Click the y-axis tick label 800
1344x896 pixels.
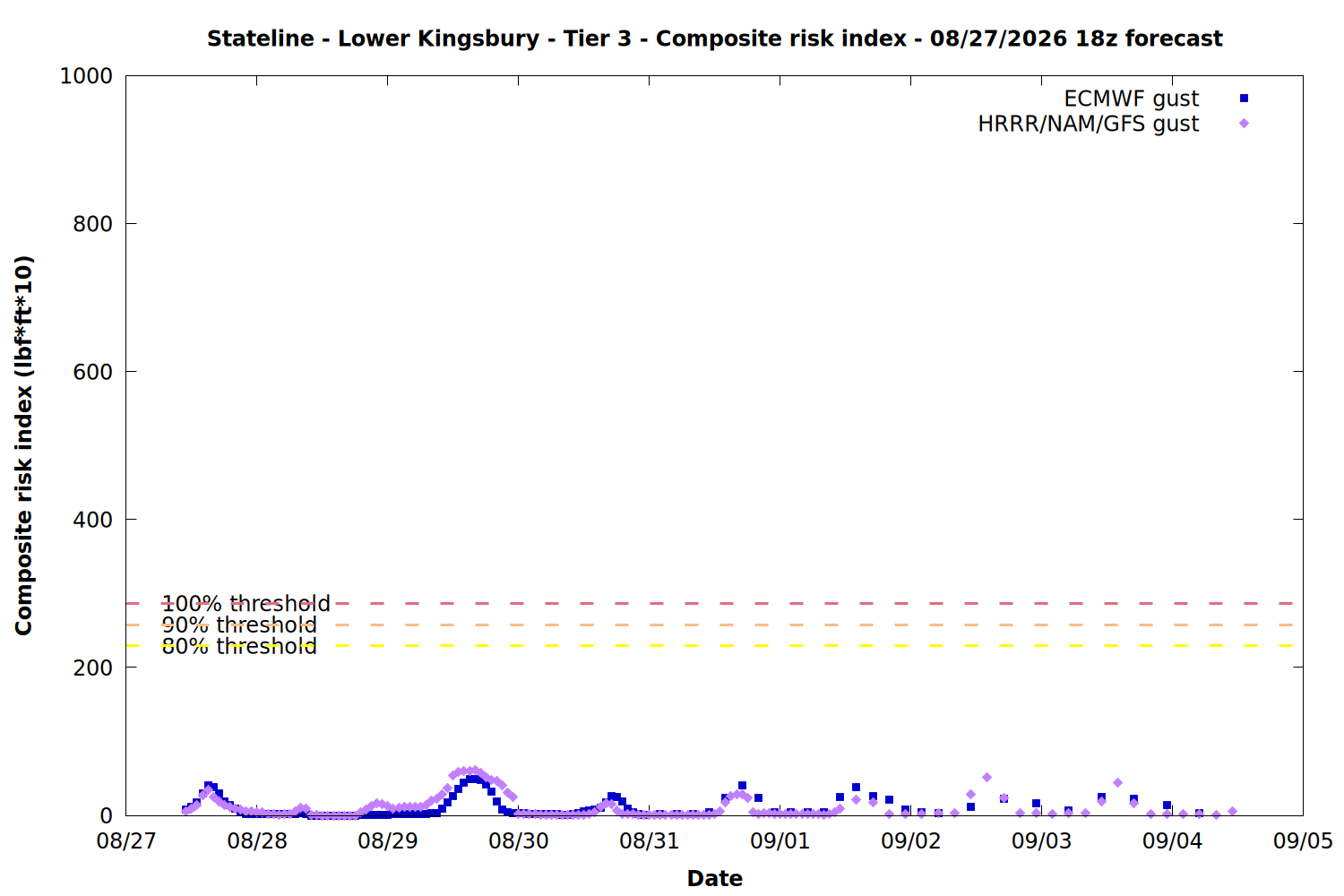(x=93, y=224)
